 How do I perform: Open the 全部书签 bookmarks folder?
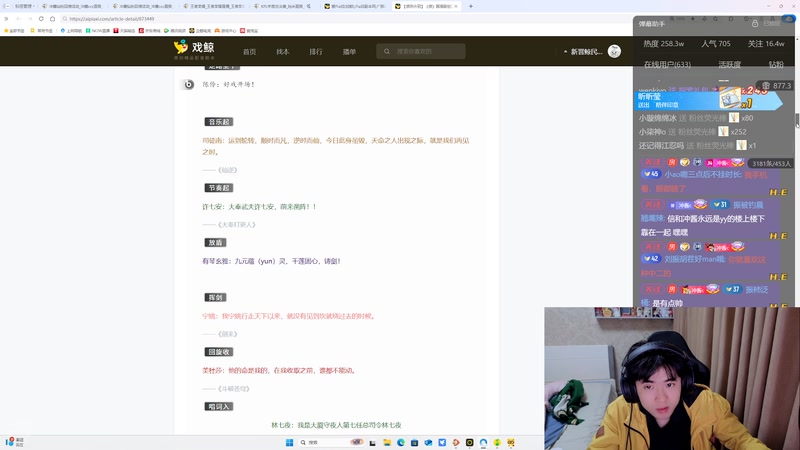click(x=14, y=31)
